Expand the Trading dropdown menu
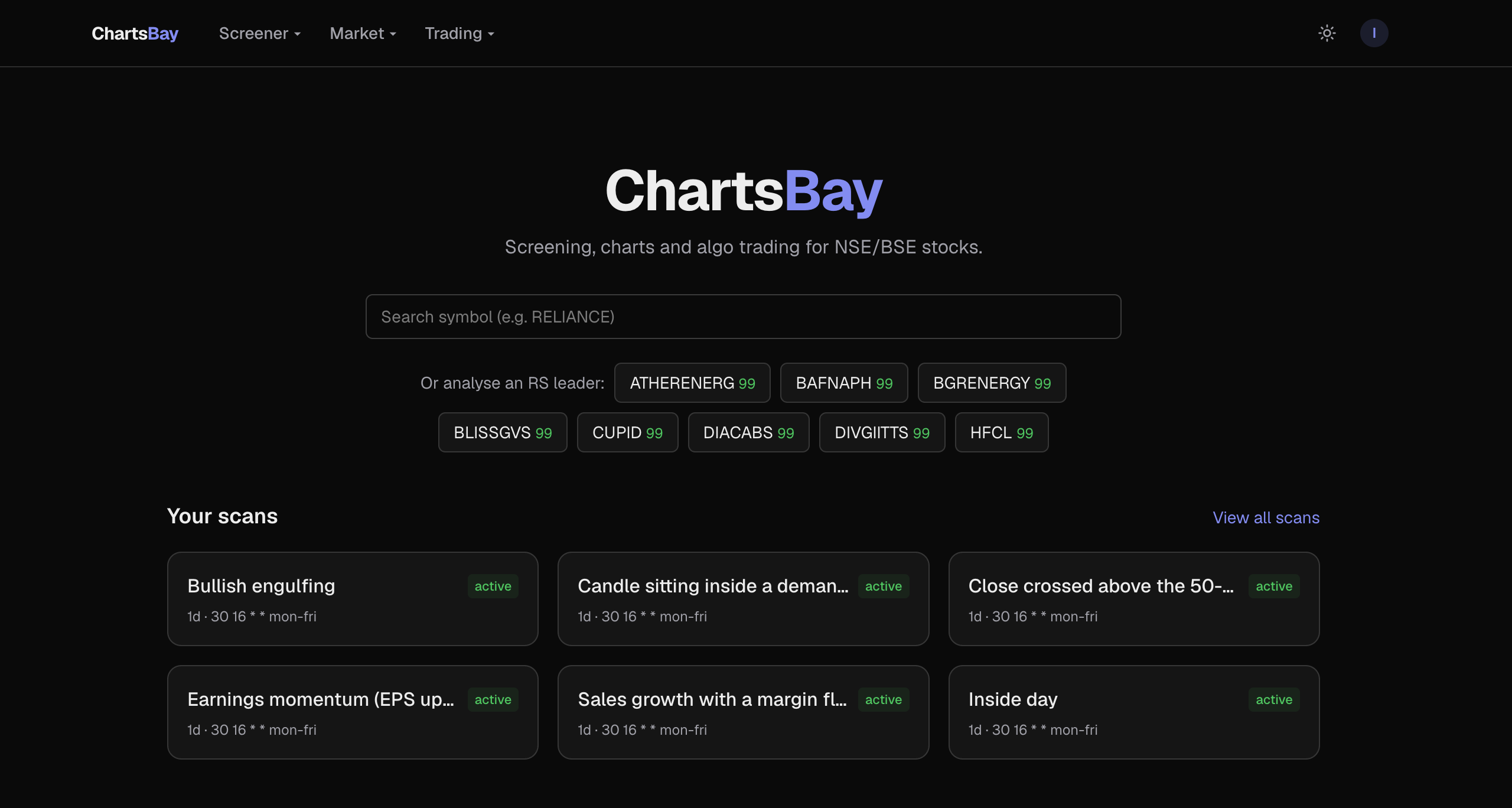The width and height of the screenshot is (1512, 808). tap(460, 34)
